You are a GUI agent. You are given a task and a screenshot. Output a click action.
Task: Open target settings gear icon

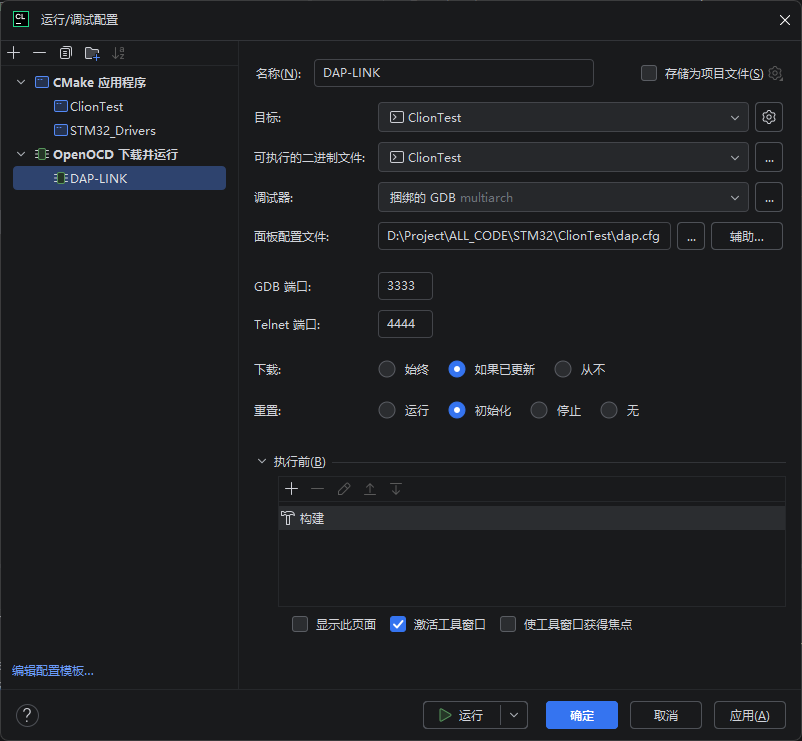(768, 117)
